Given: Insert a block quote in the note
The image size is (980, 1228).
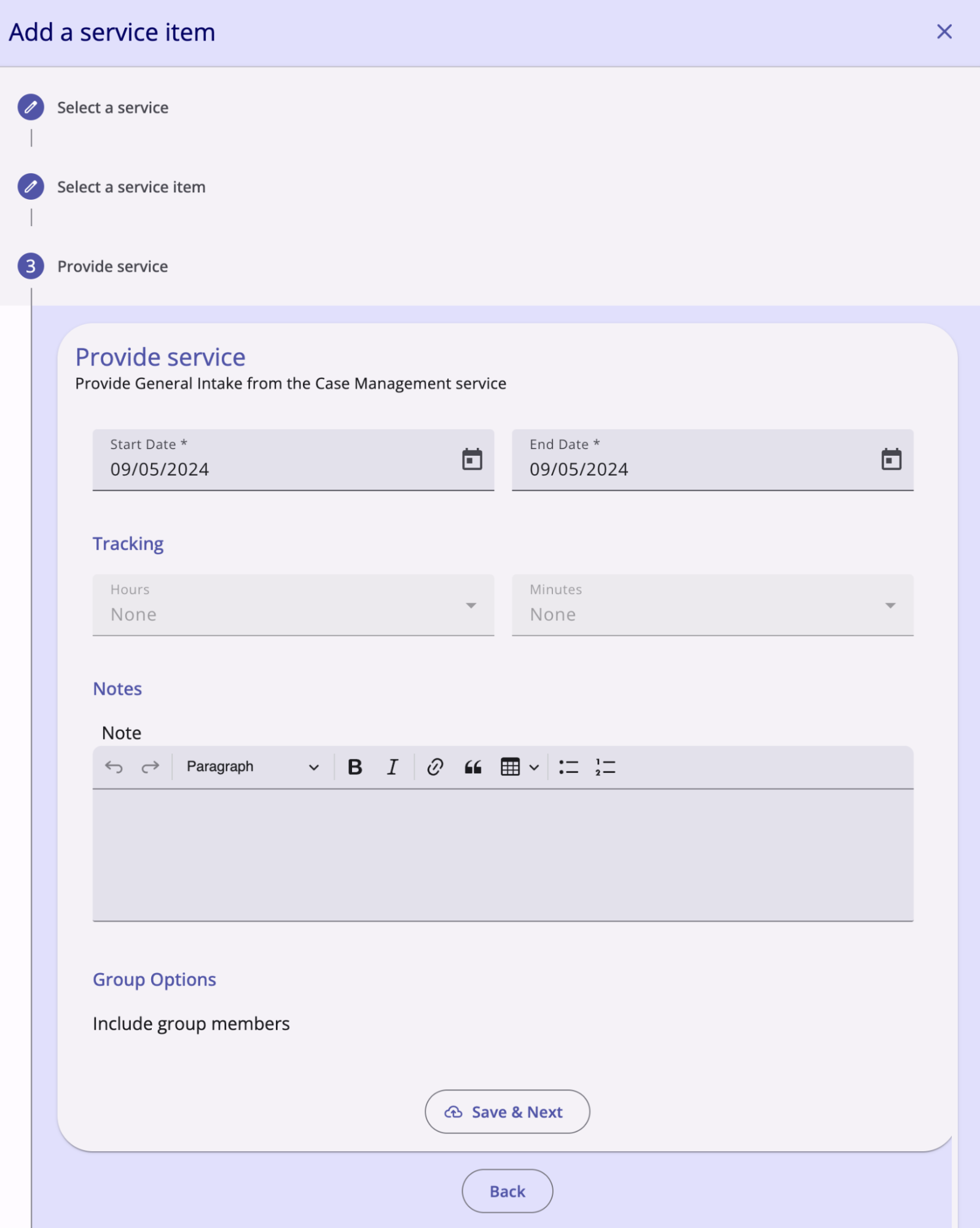Looking at the screenshot, I should pos(472,767).
